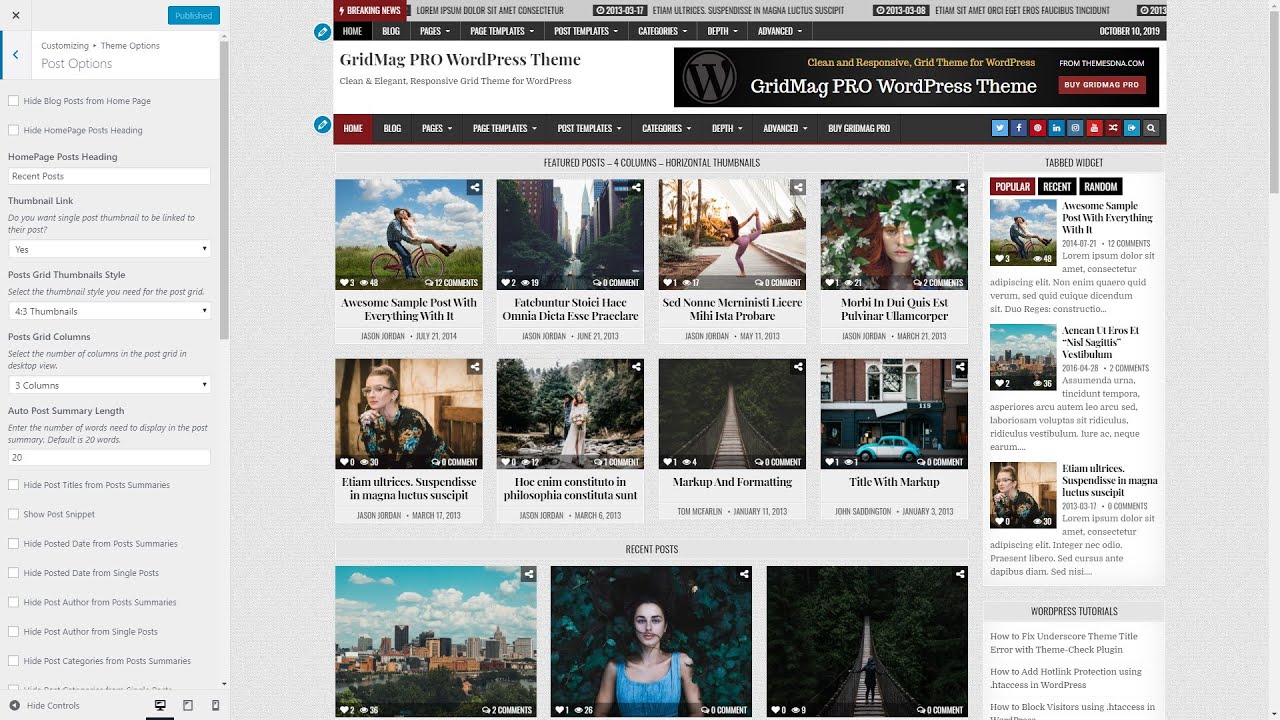The image size is (1280, 720).
Task: Expand Post Templates in primary menu
Action: (589, 128)
